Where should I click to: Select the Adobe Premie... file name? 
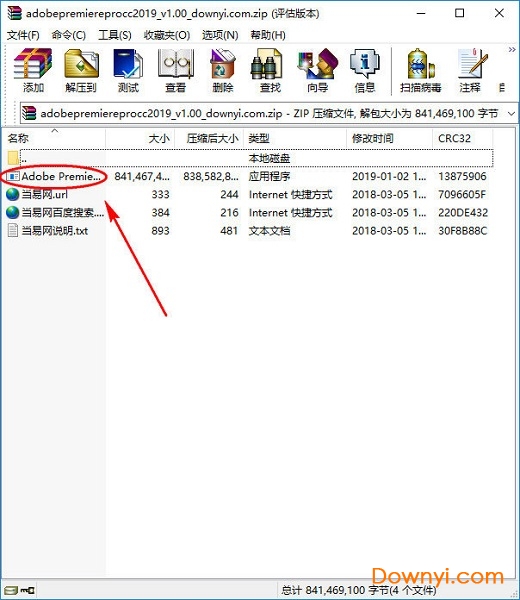pyautogui.click(x=61, y=176)
